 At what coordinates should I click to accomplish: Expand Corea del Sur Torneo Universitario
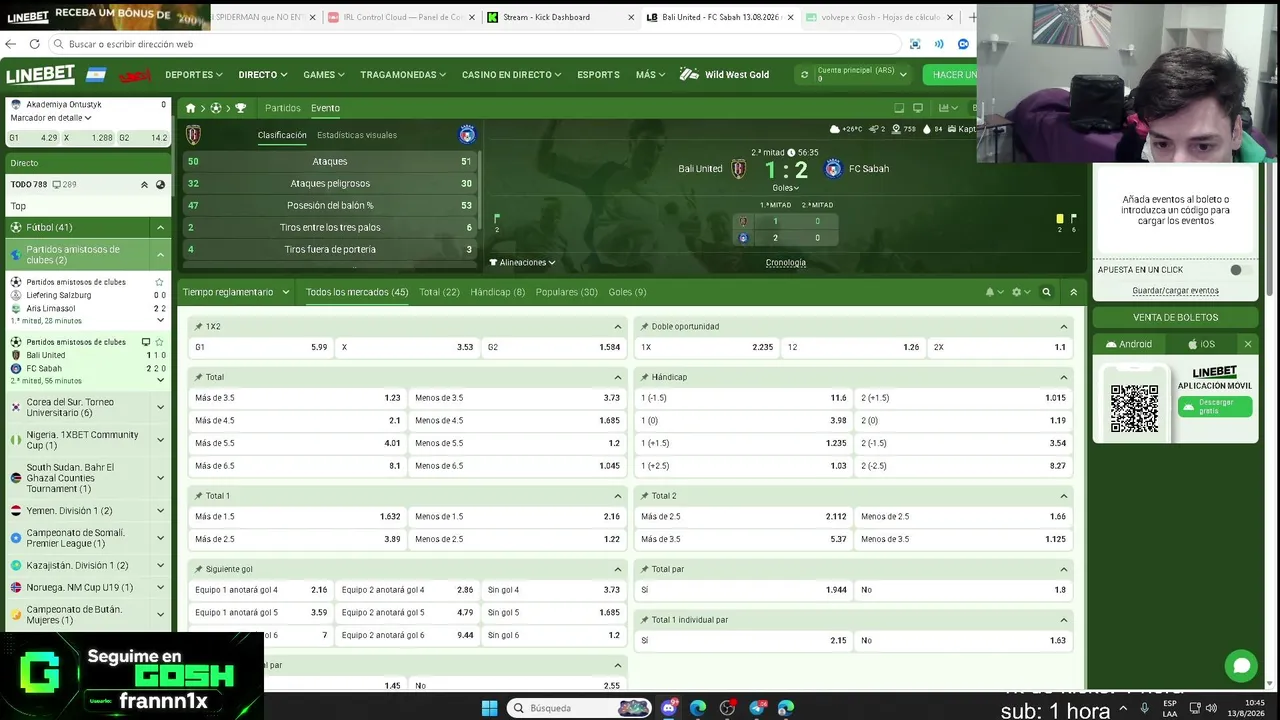point(160,407)
